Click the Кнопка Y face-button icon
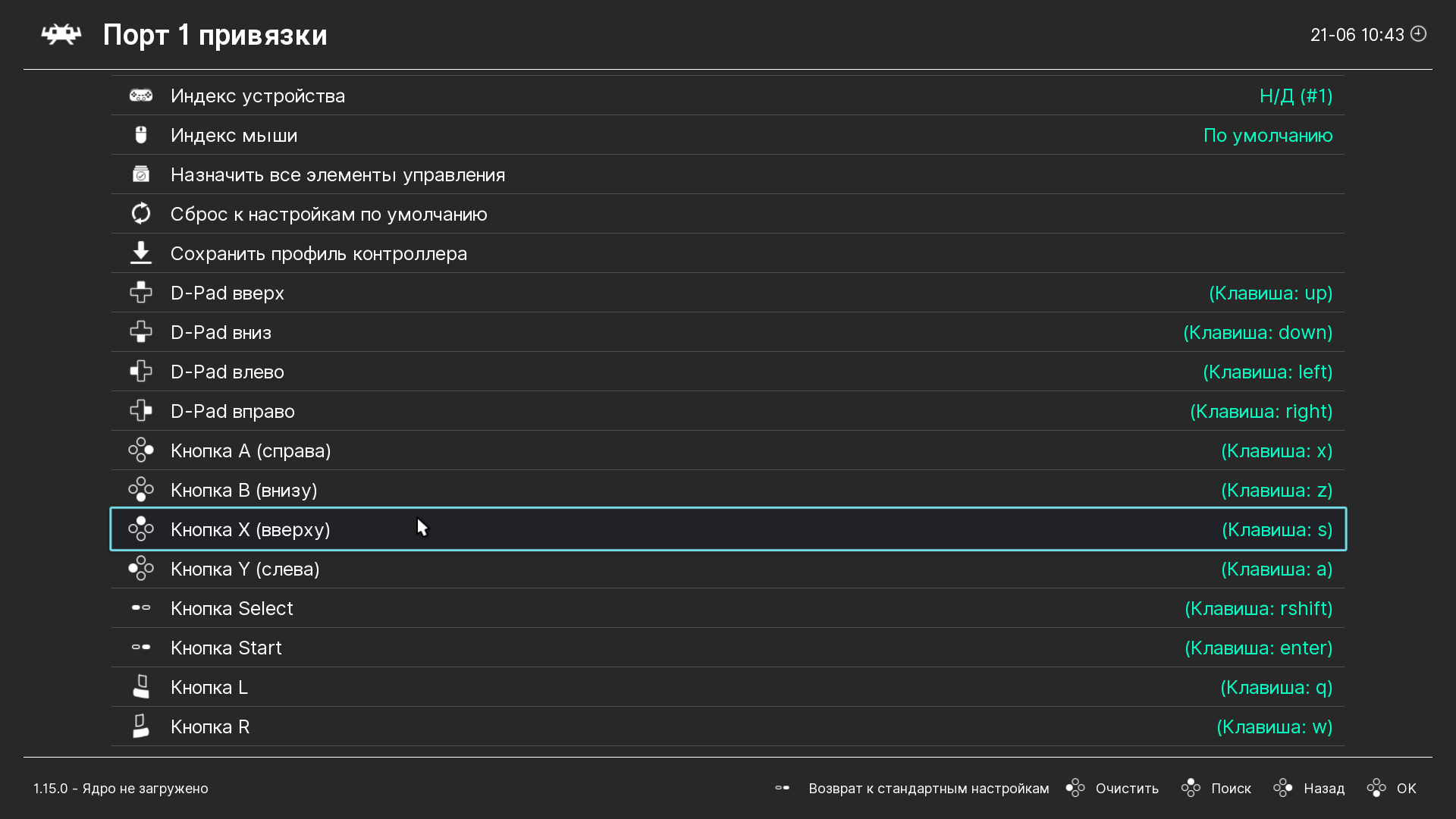The width and height of the screenshot is (1456, 819). tap(140, 569)
